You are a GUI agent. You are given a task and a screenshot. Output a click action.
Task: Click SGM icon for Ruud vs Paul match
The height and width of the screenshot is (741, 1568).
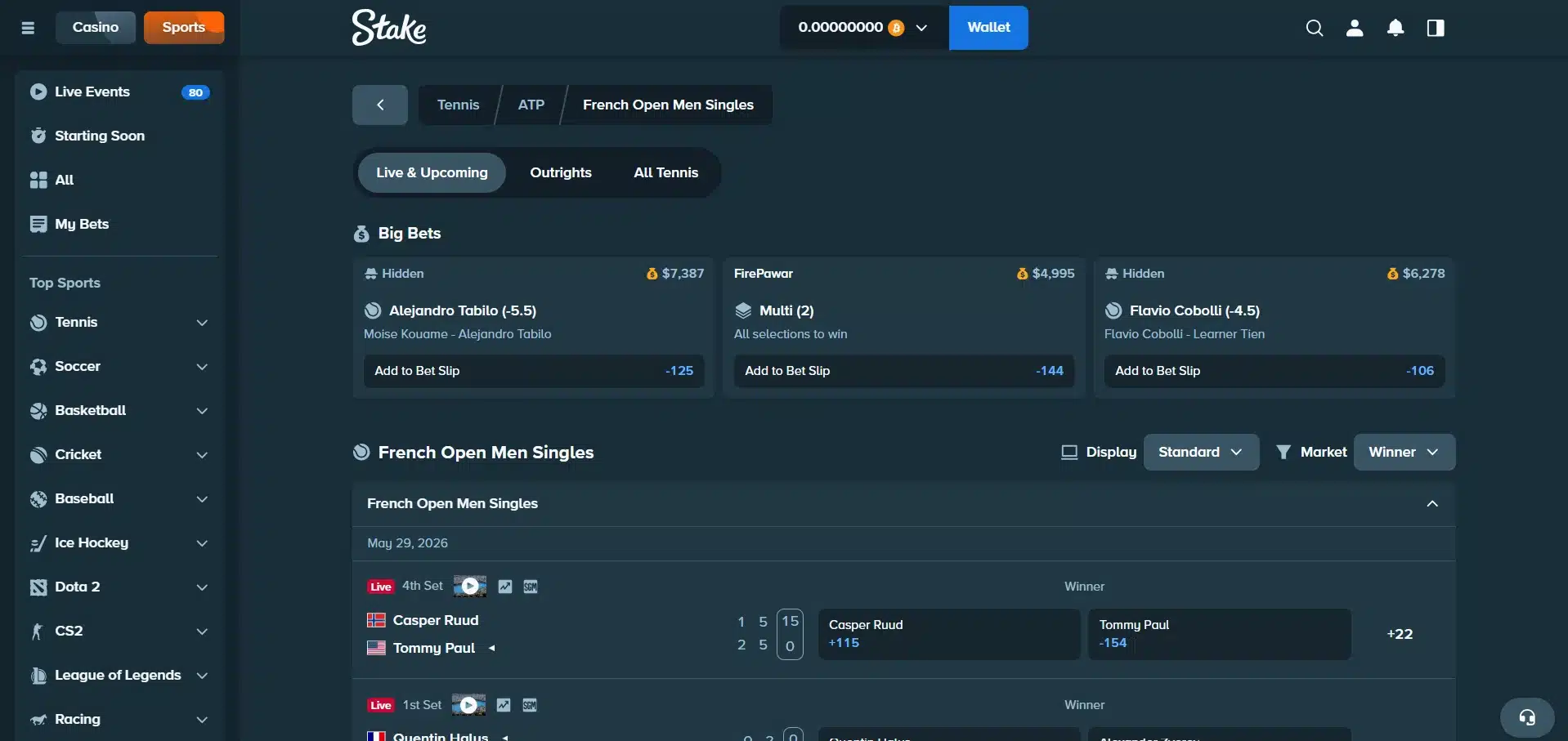pos(531,587)
